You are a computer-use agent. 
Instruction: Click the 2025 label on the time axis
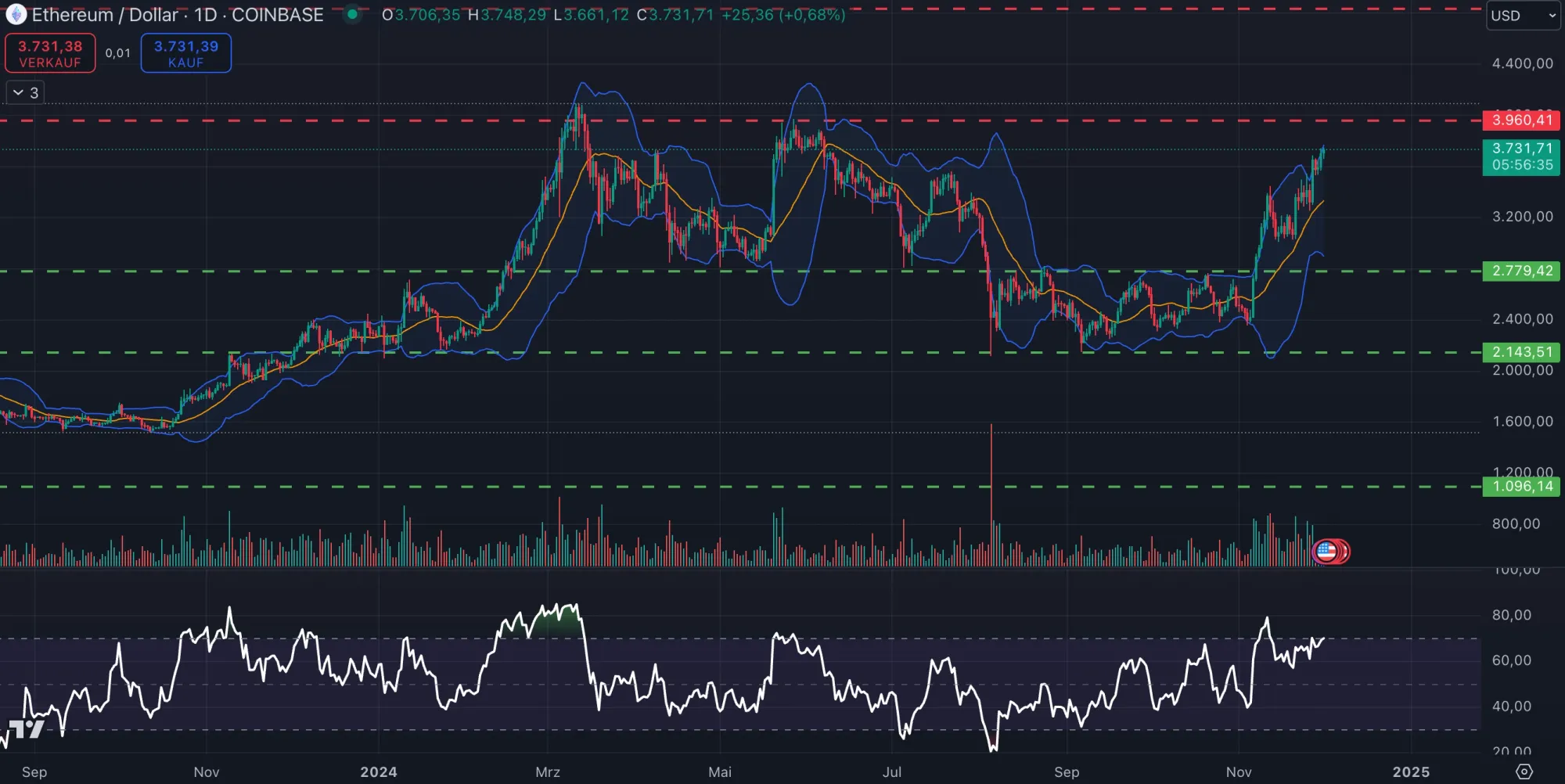point(1412,771)
